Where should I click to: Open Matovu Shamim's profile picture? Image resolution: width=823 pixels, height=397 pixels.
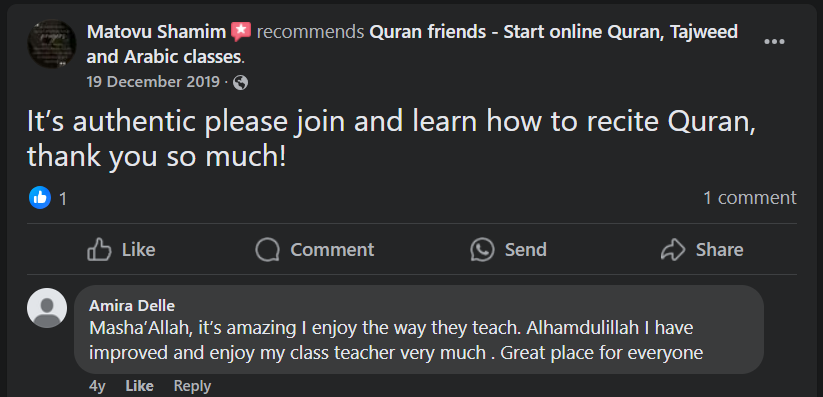[x=52, y=44]
